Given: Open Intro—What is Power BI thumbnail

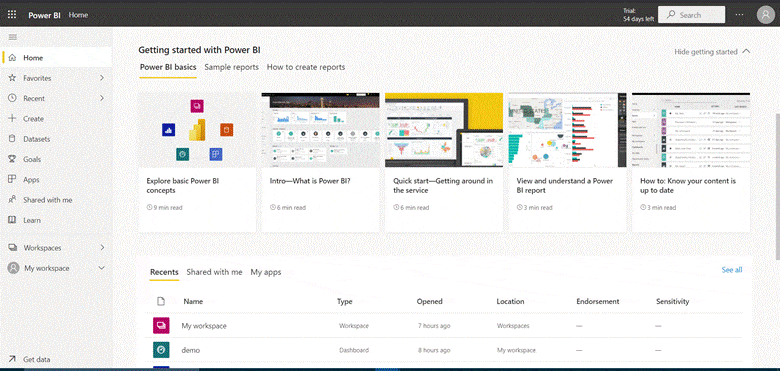Looking at the screenshot, I should point(320,130).
